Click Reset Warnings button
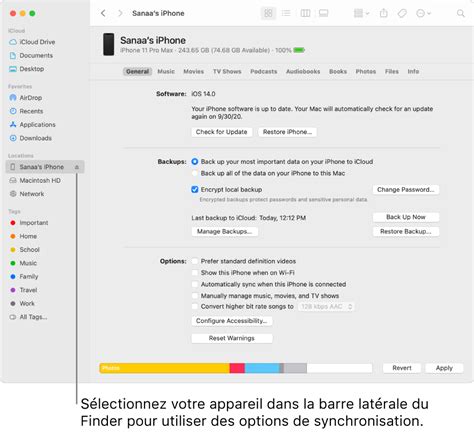Screen dimensions: 474x432 coord(232,338)
